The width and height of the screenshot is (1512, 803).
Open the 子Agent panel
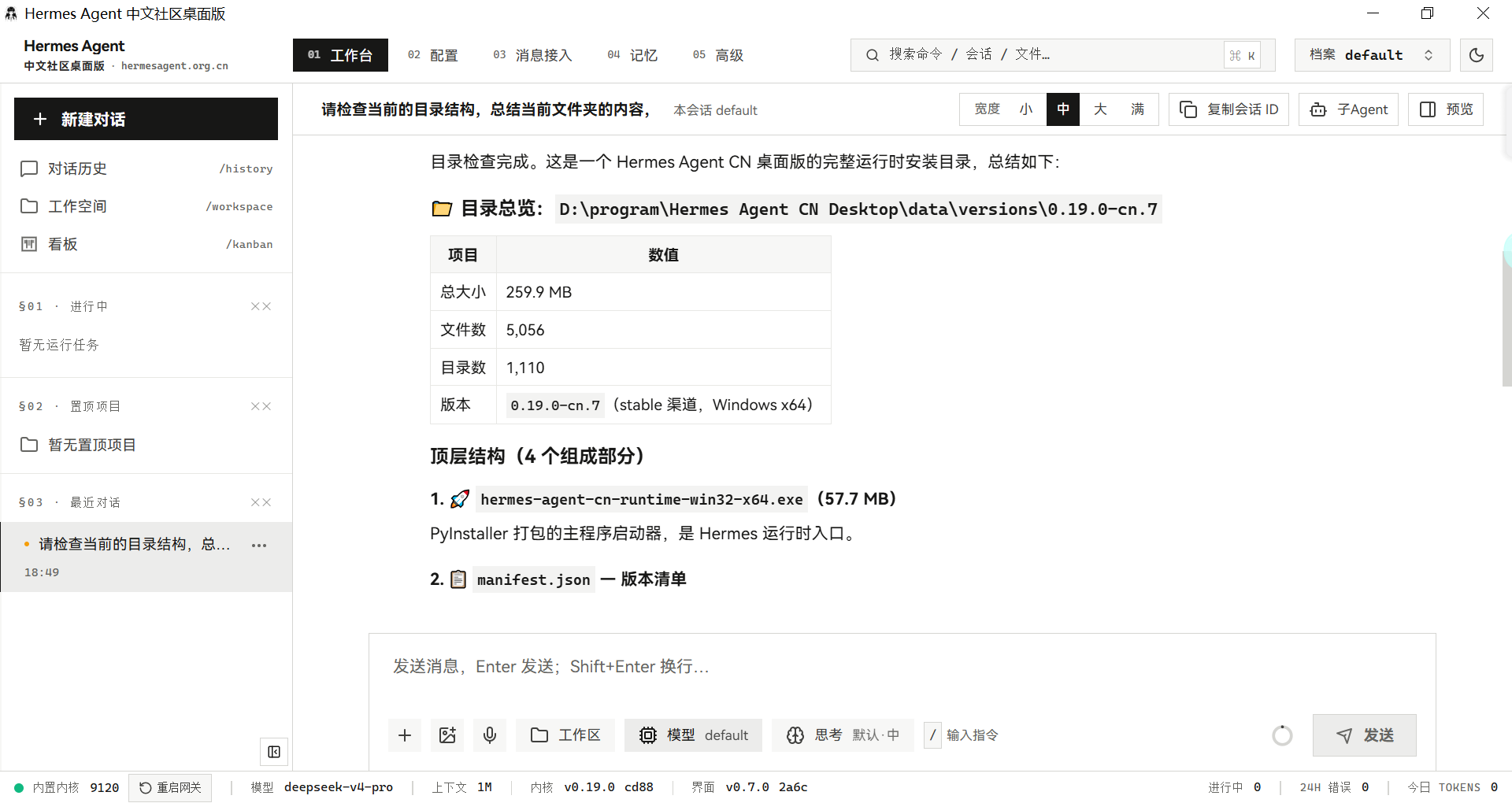[x=1348, y=109]
